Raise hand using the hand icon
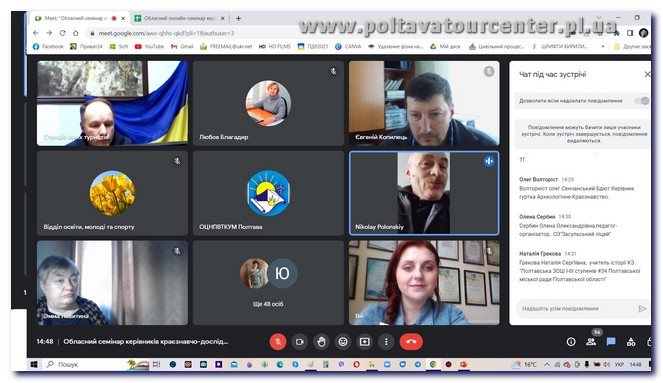This screenshot has height=383, width=663. [321, 342]
